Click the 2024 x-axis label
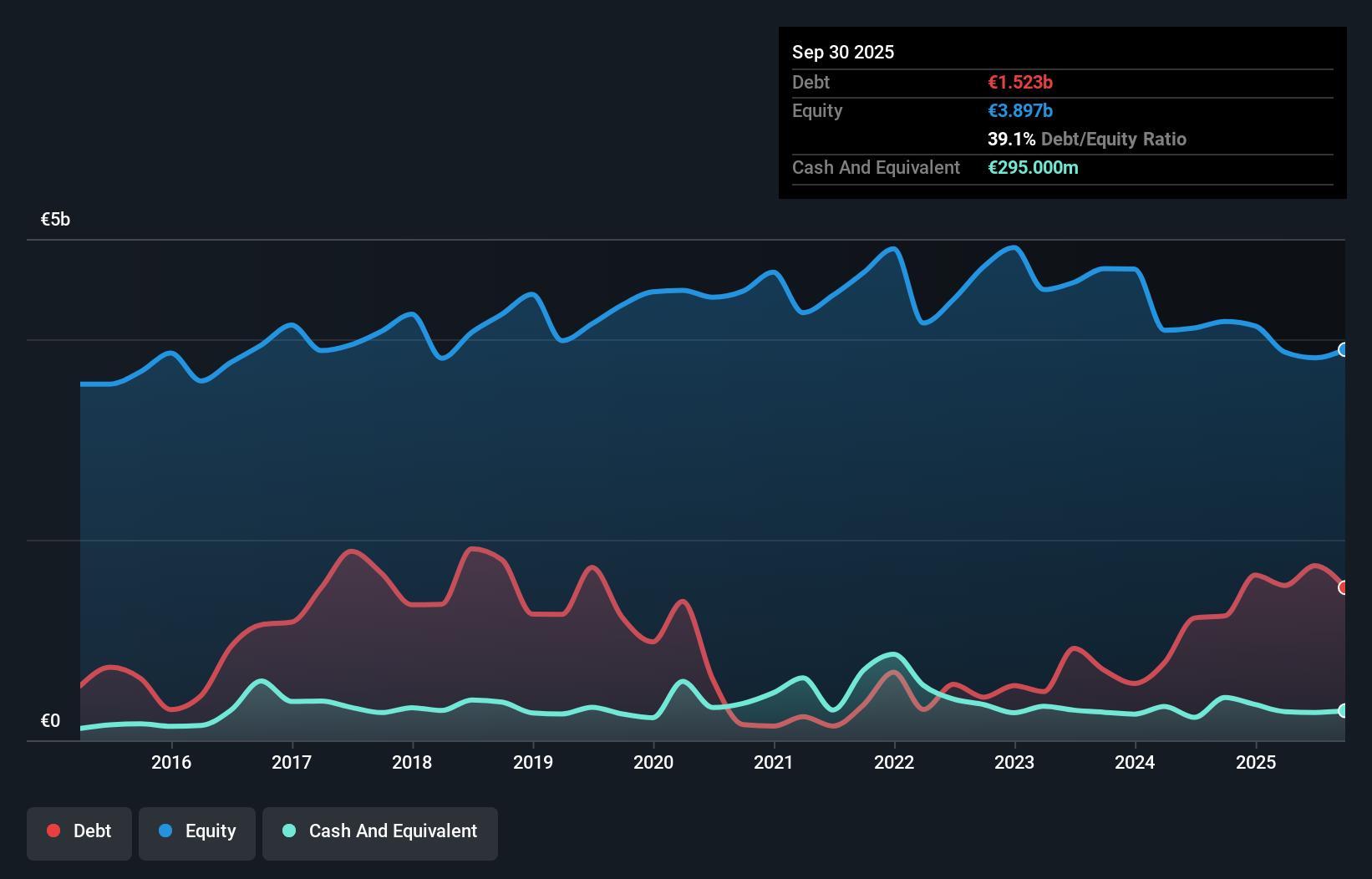This screenshot has width=1372, height=879. point(1135,762)
